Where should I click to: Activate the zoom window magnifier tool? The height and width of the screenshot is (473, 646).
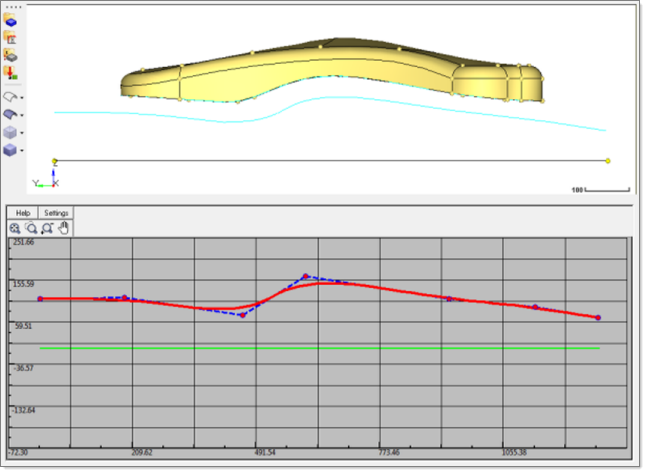tap(47, 228)
